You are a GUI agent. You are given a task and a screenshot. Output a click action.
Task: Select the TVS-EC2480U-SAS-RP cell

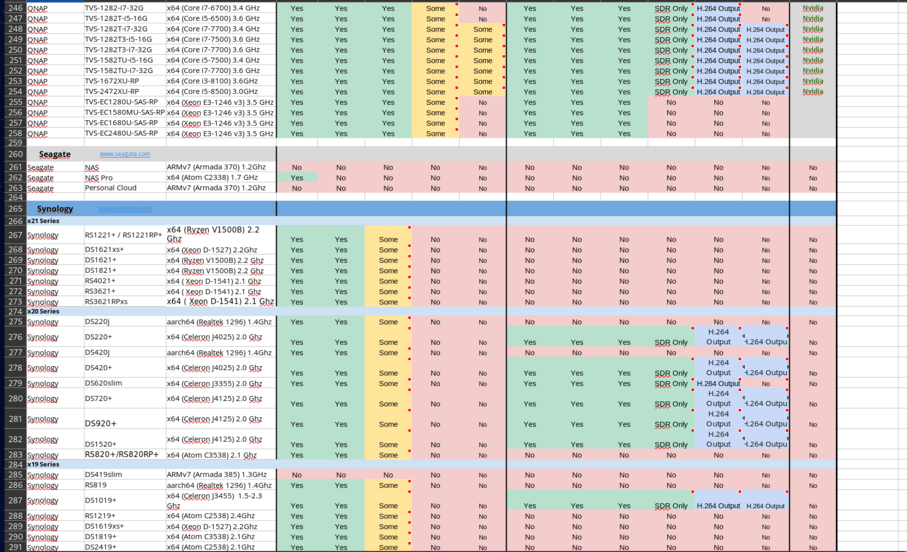(124, 133)
